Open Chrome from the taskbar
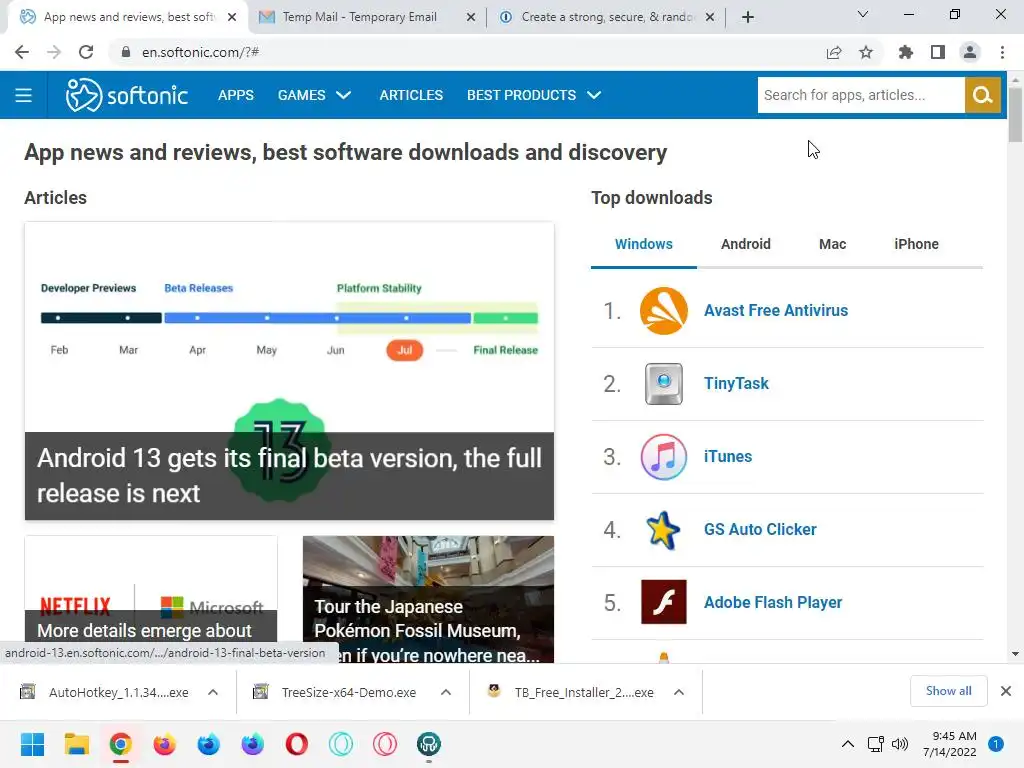 point(121,744)
